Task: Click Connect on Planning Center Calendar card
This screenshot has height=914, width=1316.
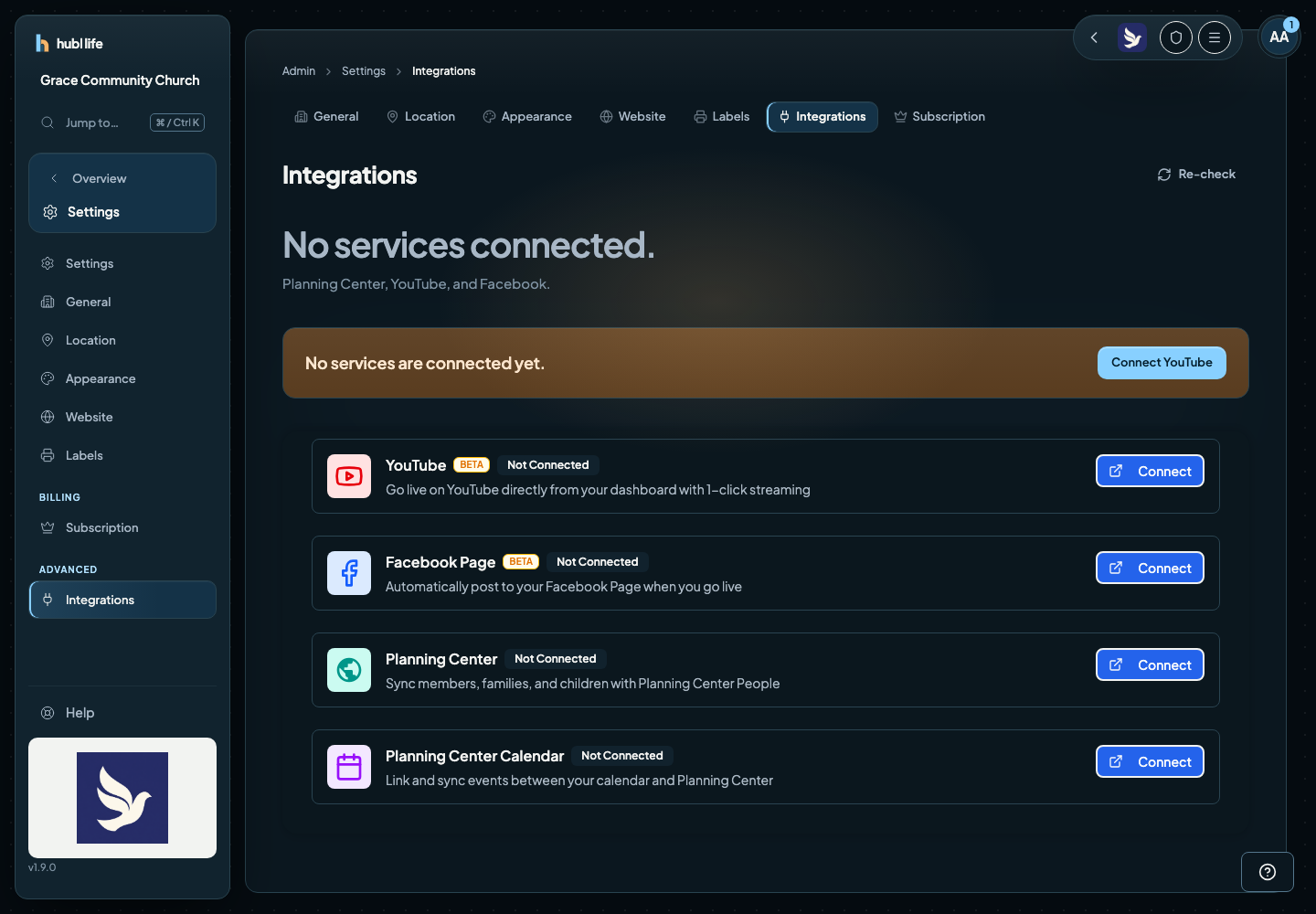Action: pos(1150,762)
